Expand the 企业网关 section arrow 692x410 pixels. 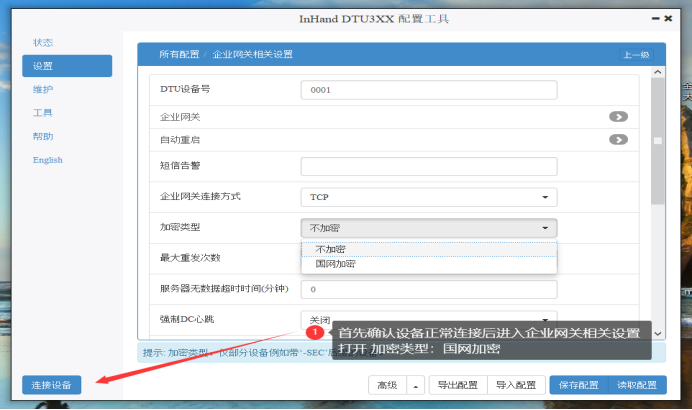pyautogui.click(x=618, y=117)
